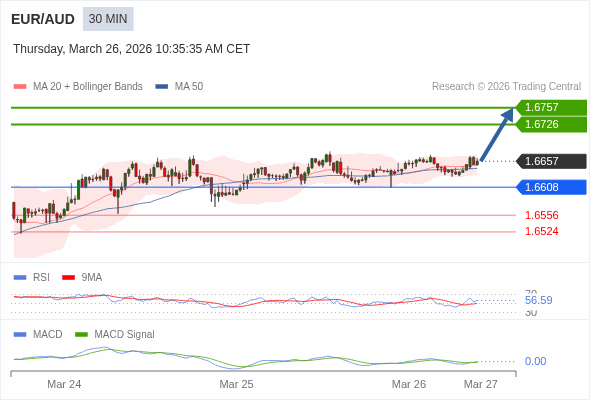Click the RSI blue legend swatch
The width and height of the screenshot is (590, 400).
(x=20, y=278)
